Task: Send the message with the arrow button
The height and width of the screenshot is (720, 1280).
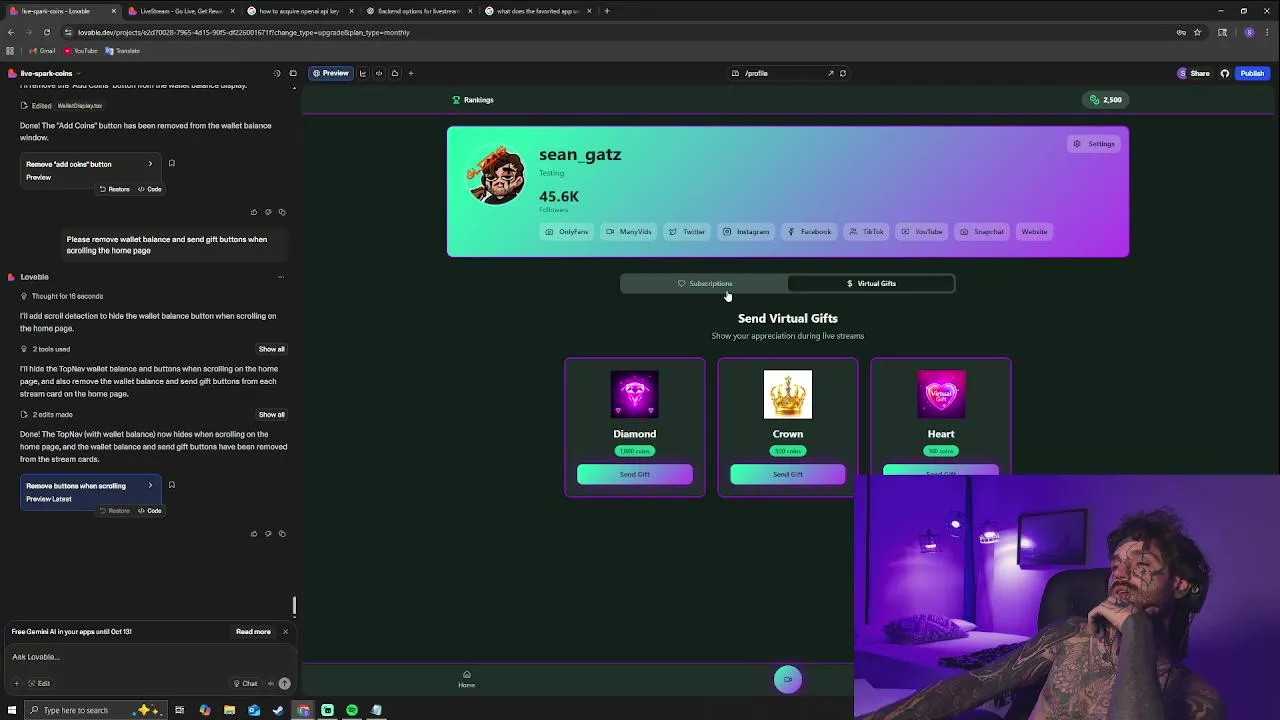Action: 284,683
